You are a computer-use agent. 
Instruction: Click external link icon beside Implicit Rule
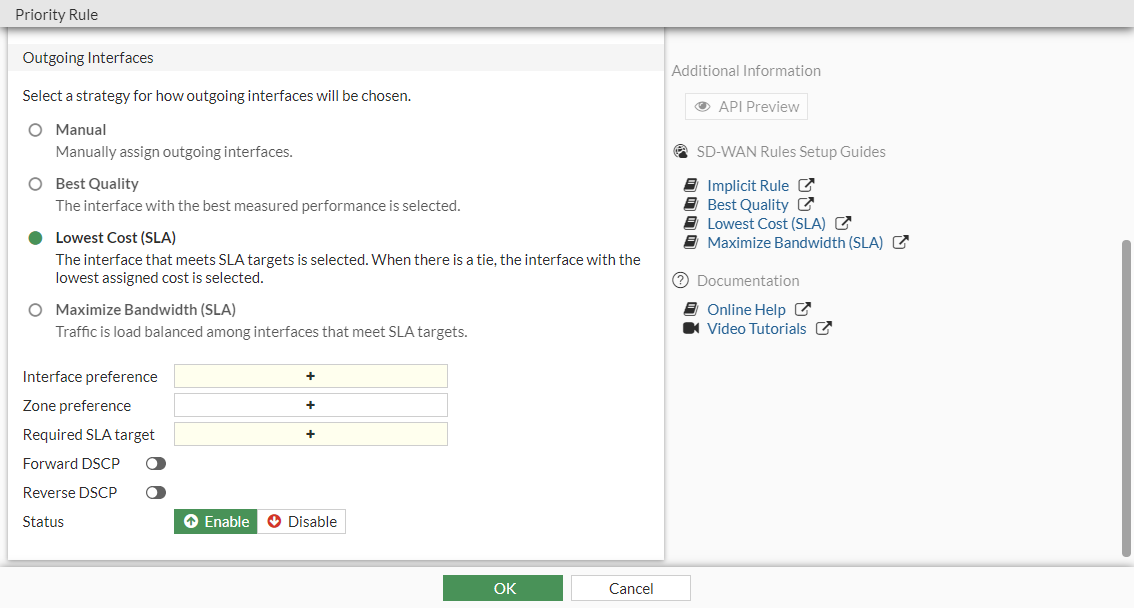click(806, 186)
